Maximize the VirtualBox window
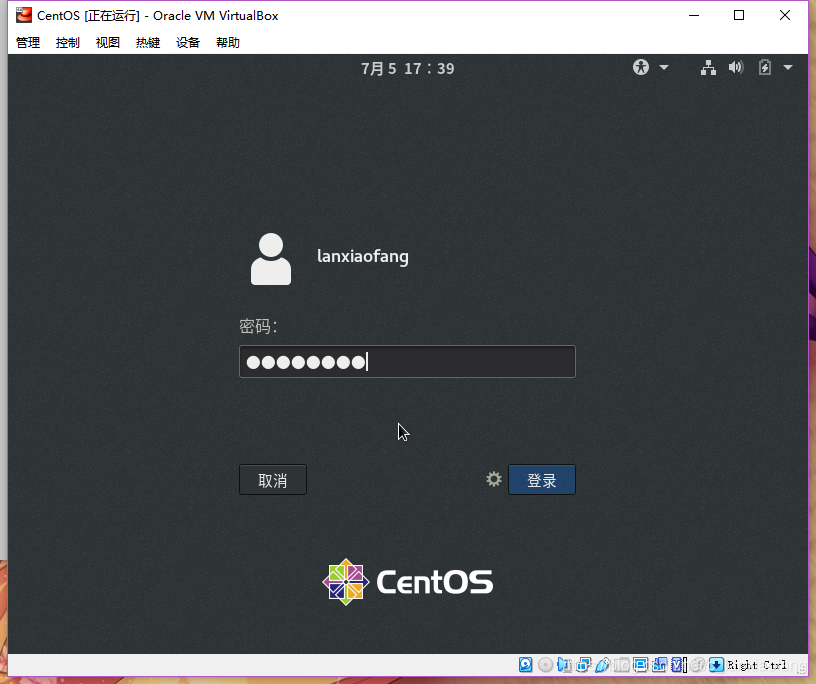The width and height of the screenshot is (816, 684). click(739, 16)
